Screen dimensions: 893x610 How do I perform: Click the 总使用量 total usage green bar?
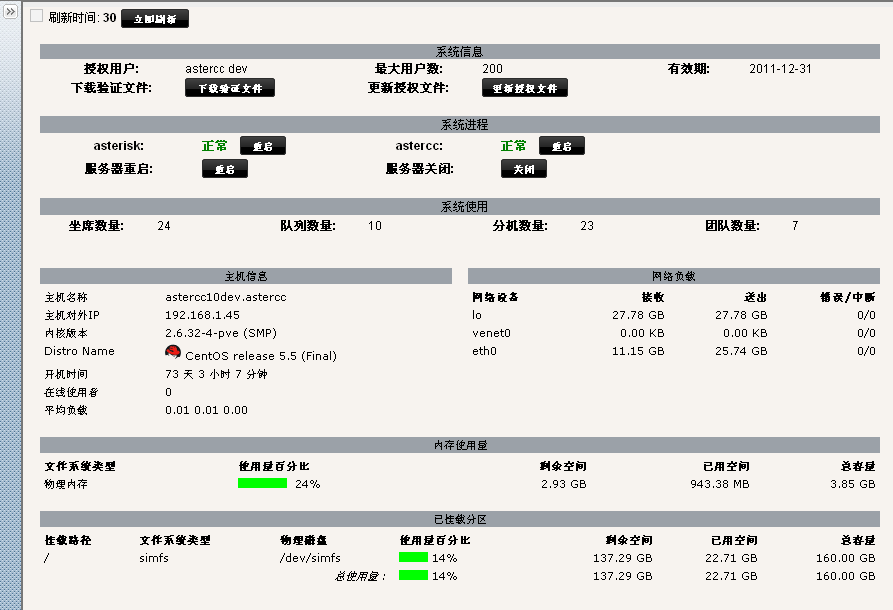tap(413, 576)
